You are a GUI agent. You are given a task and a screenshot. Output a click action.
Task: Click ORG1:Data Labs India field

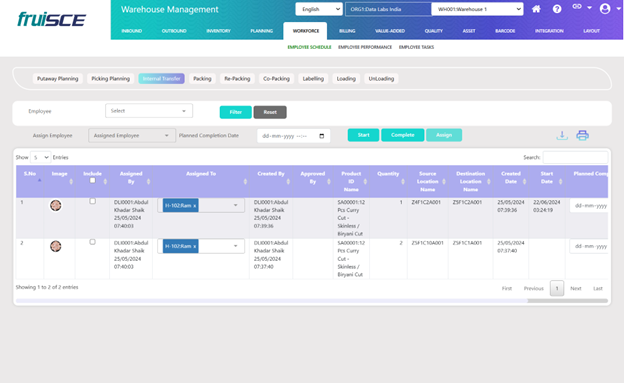(388, 9)
